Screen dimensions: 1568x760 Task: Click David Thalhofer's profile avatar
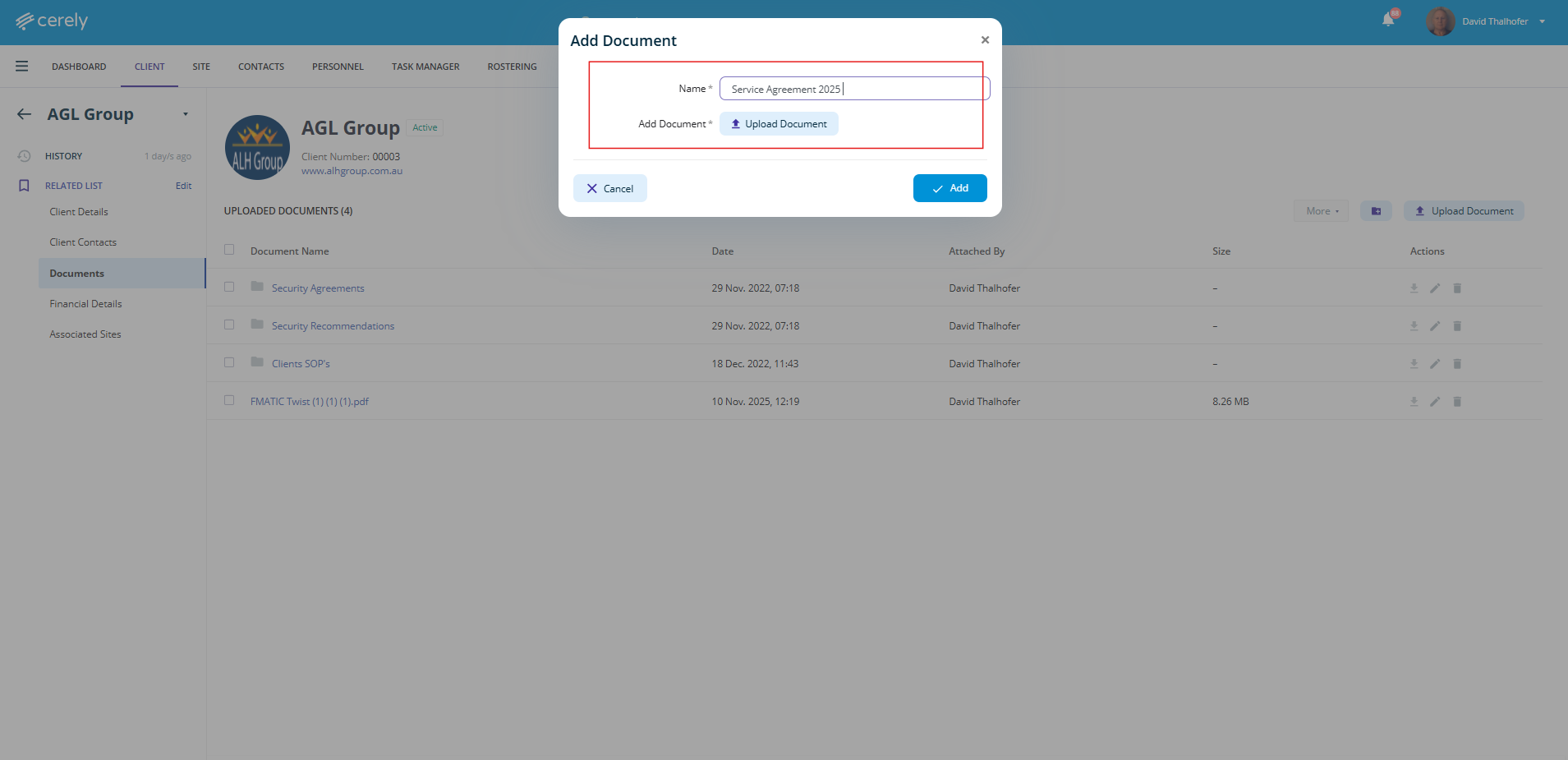(x=1440, y=21)
